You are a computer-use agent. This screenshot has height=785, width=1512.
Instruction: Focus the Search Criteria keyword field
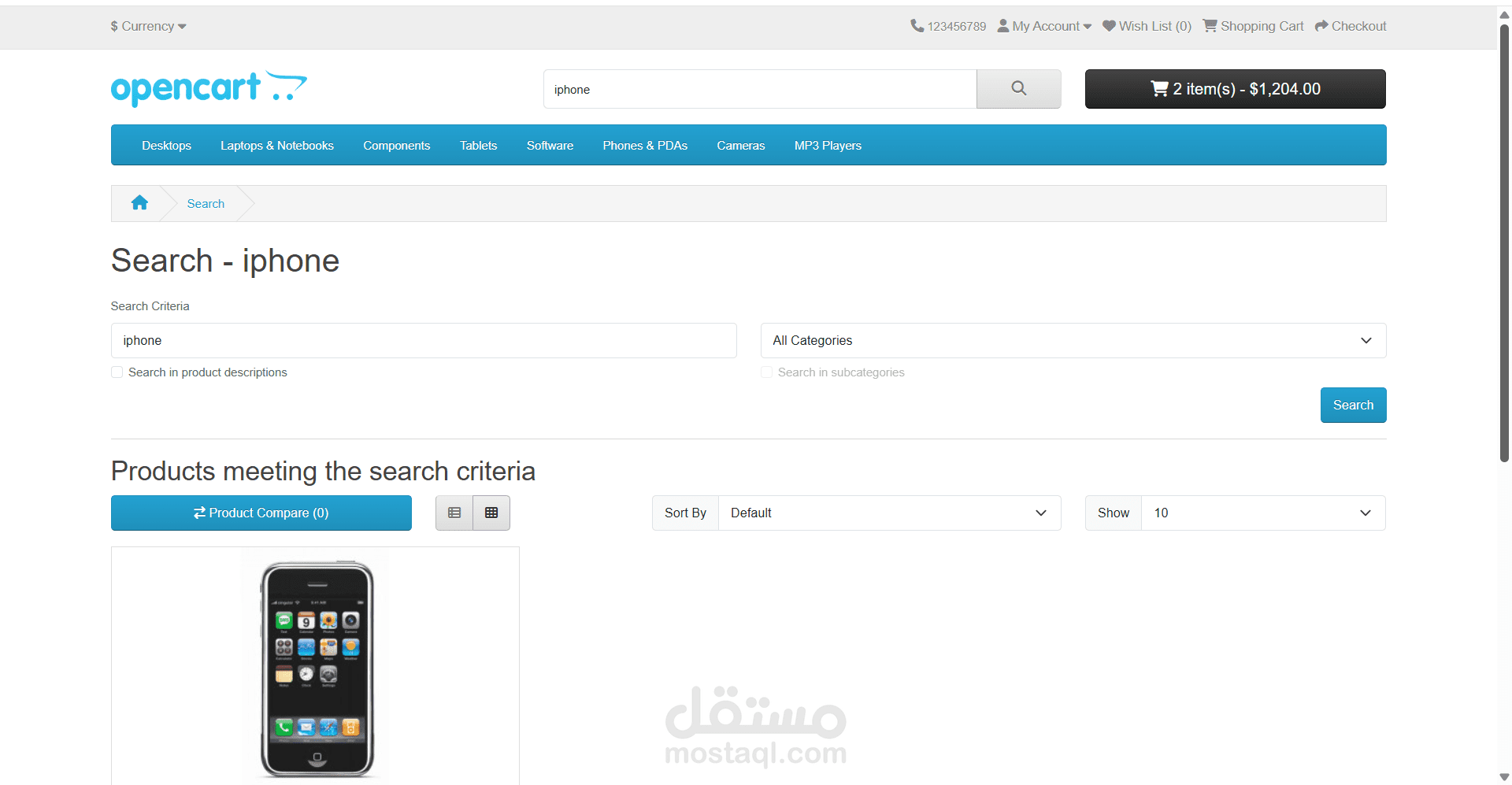pos(424,340)
